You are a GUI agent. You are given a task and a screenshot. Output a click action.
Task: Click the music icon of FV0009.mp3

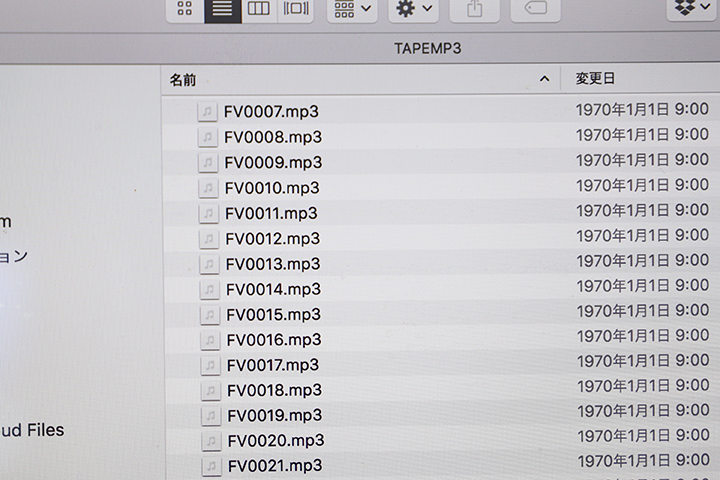pos(208,162)
